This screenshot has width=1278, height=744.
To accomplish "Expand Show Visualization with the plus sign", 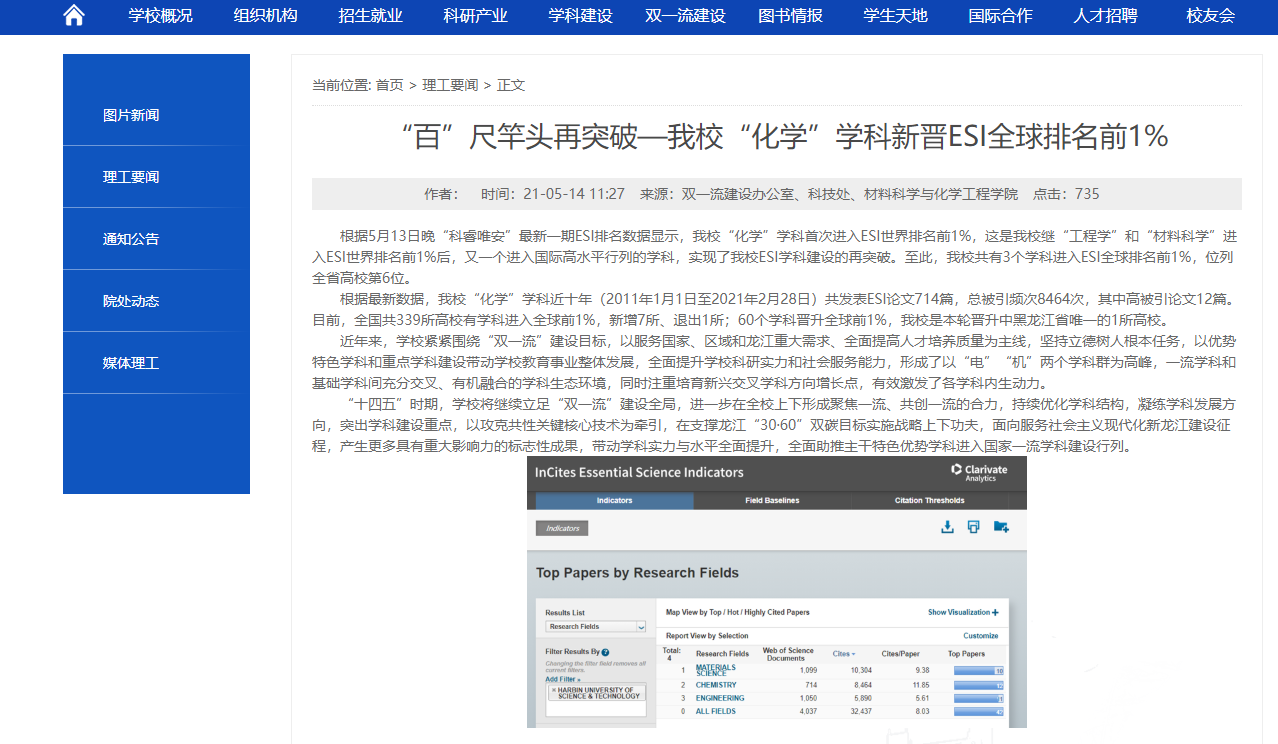I will click(996, 612).
